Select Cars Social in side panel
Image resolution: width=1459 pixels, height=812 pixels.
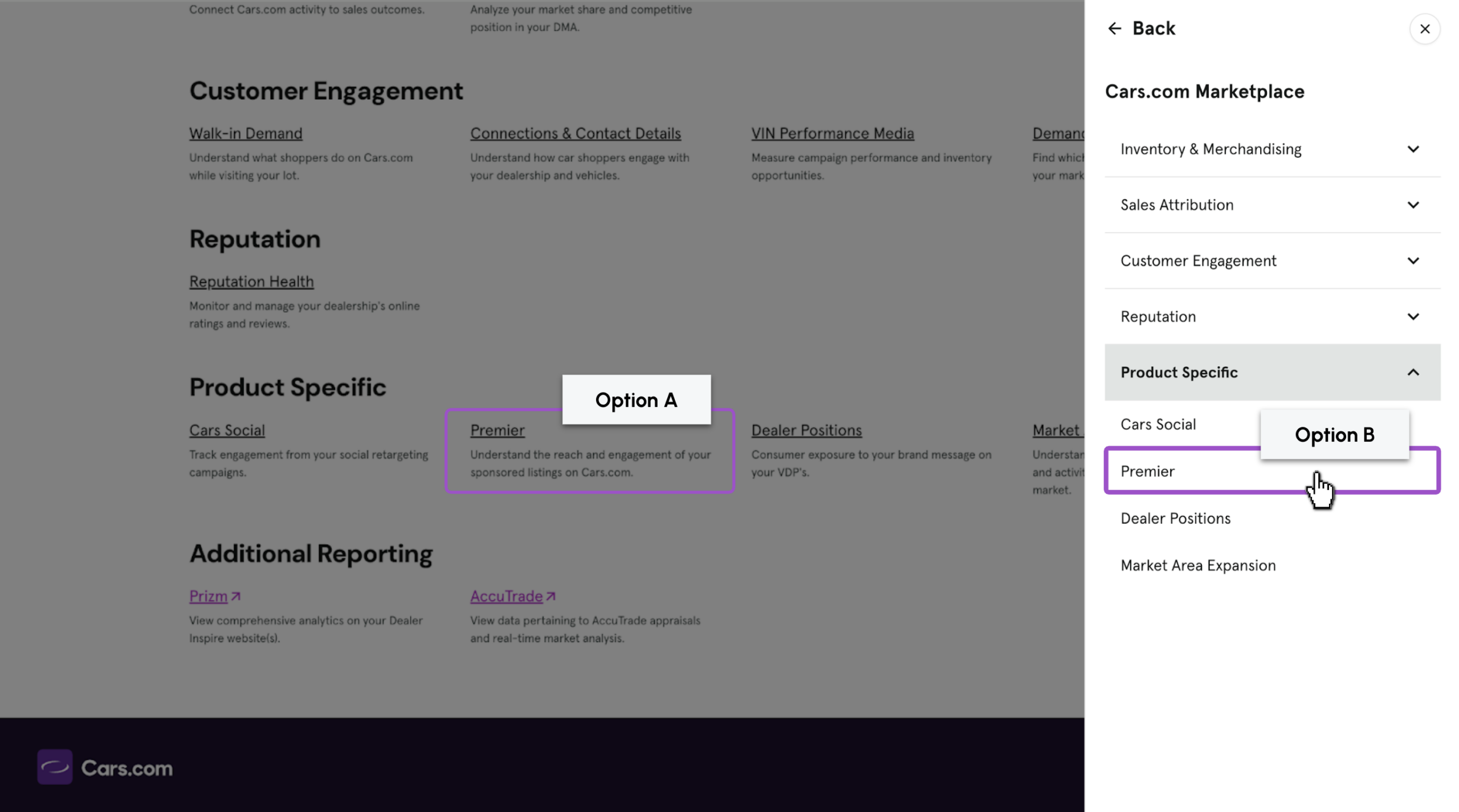[x=1158, y=425]
